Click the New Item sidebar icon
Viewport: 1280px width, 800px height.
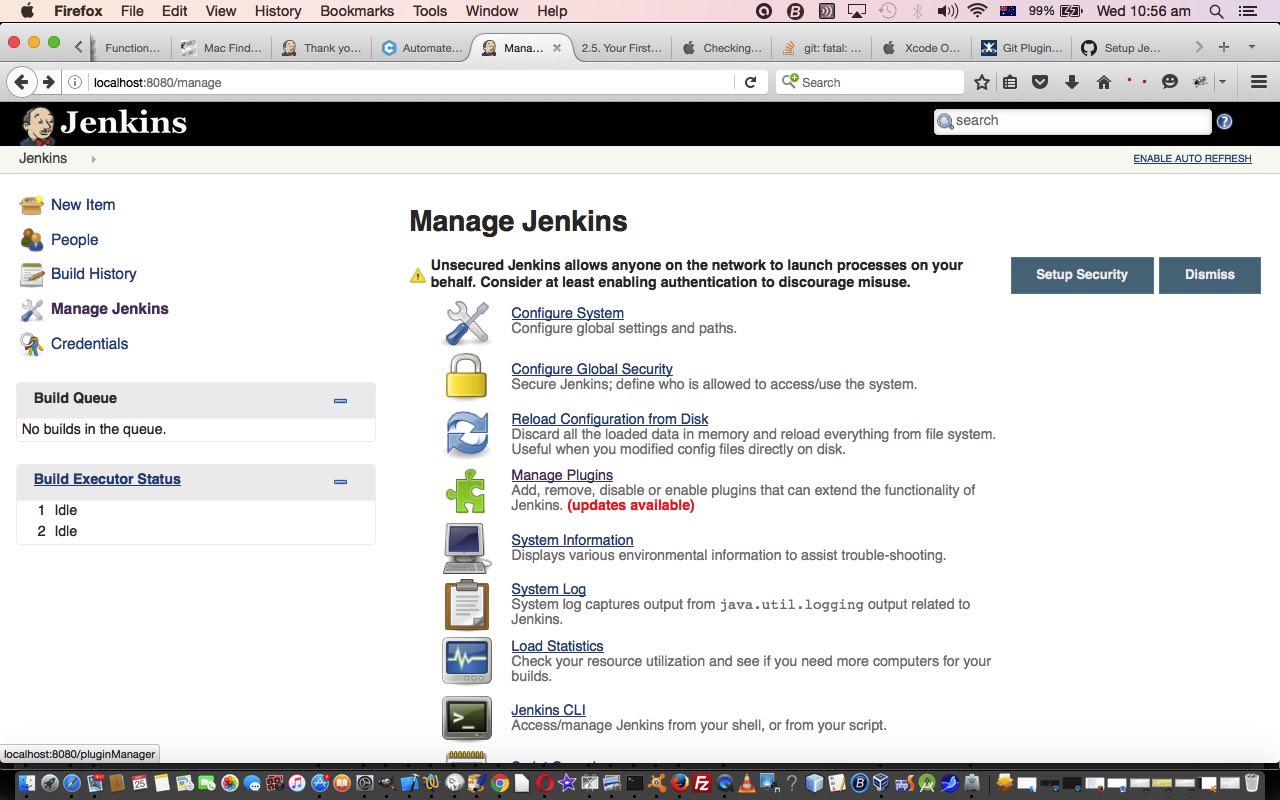pos(32,205)
